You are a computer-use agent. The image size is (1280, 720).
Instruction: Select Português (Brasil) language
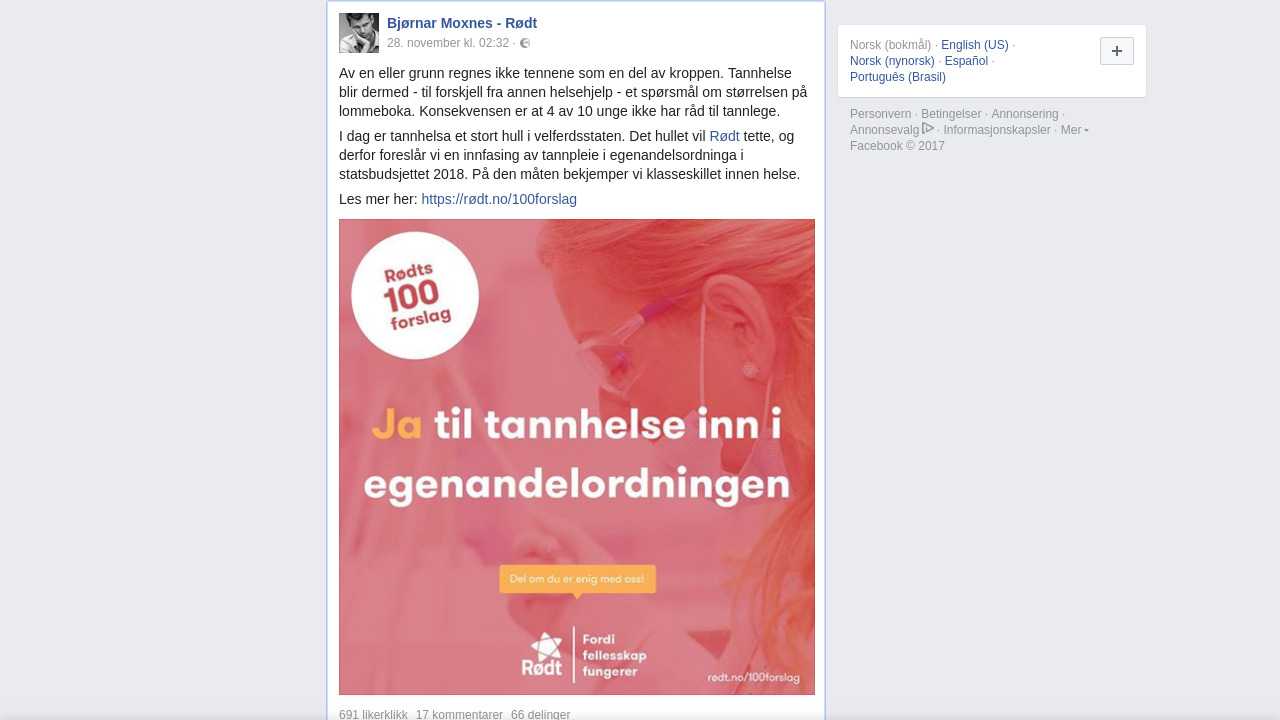tap(898, 77)
